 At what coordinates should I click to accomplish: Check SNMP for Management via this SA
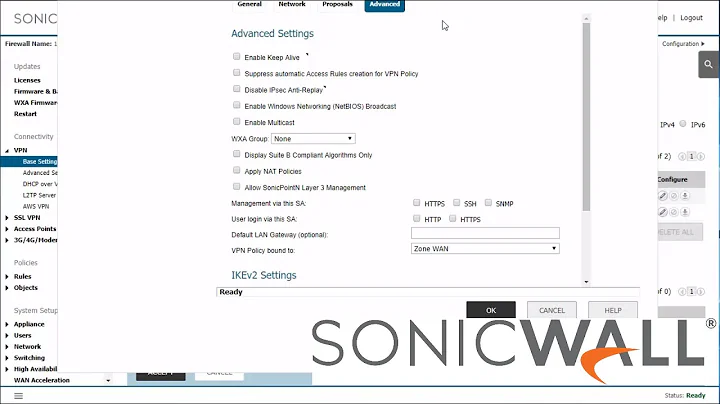[x=488, y=202]
